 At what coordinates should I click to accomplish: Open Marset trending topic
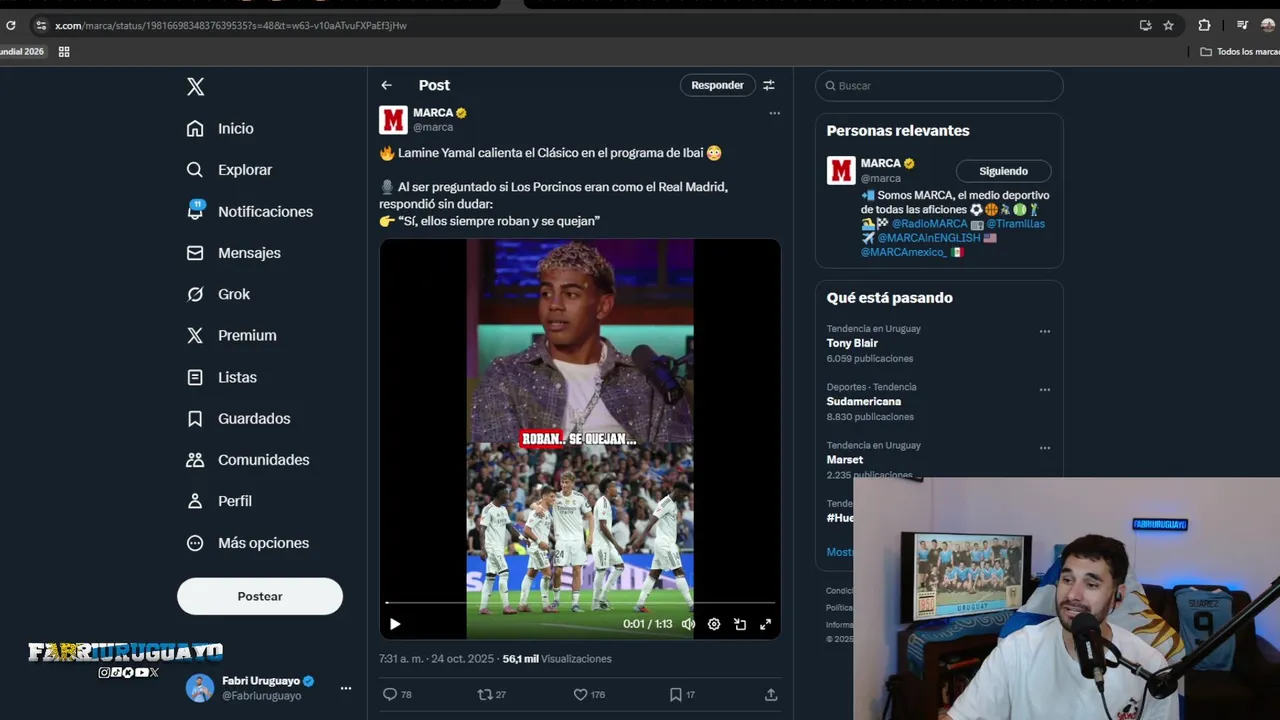pyautogui.click(x=845, y=460)
